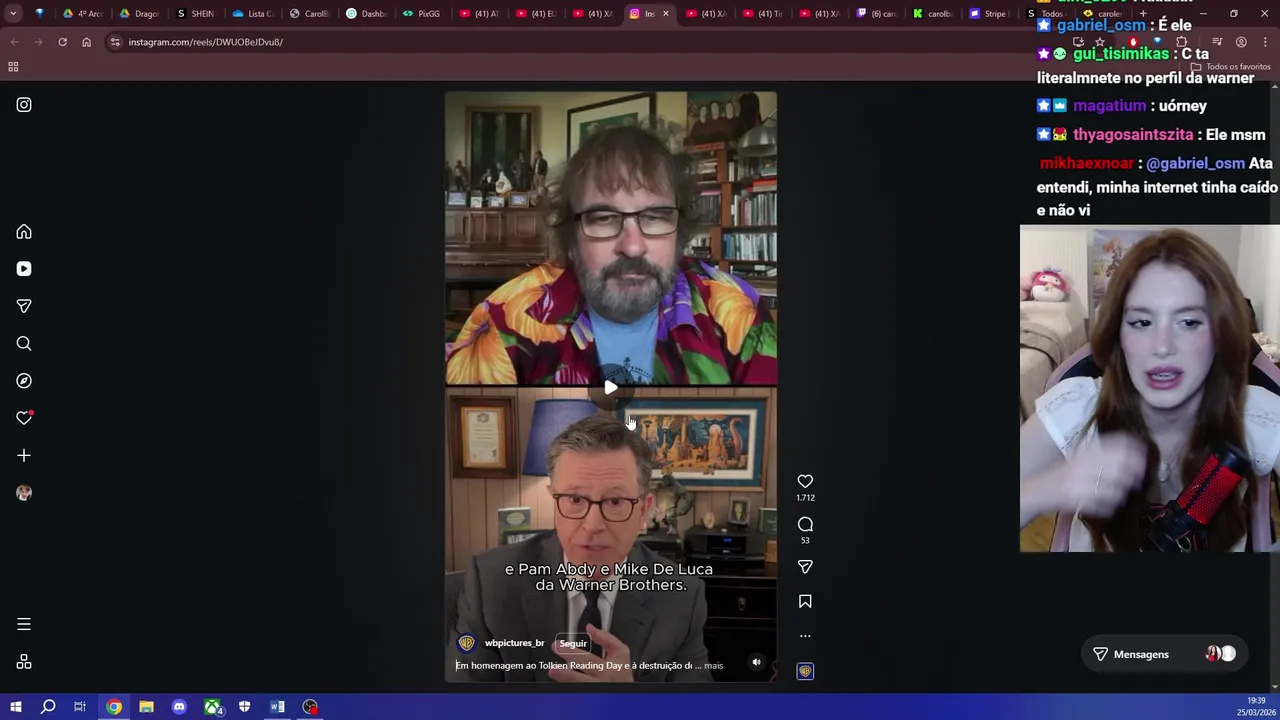Image resolution: width=1280 pixels, height=720 pixels.
Task: Open Instagram Search from the sidebar
Action: tap(24, 344)
